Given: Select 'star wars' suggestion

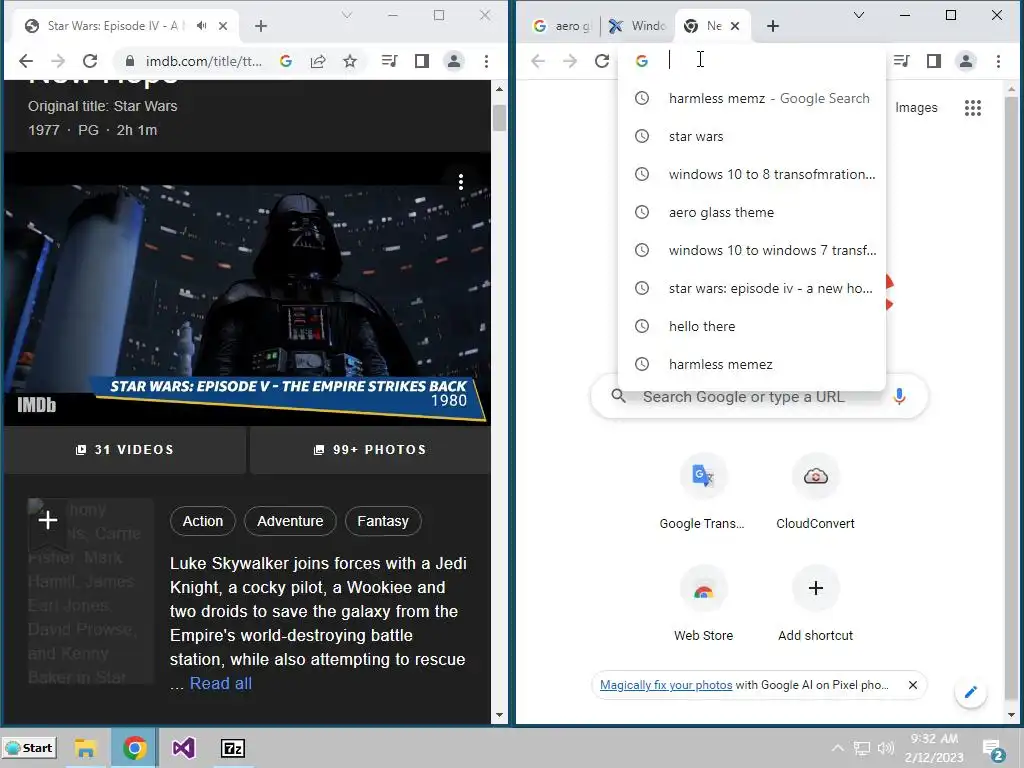Looking at the screenshot, I should coord(752,136).
